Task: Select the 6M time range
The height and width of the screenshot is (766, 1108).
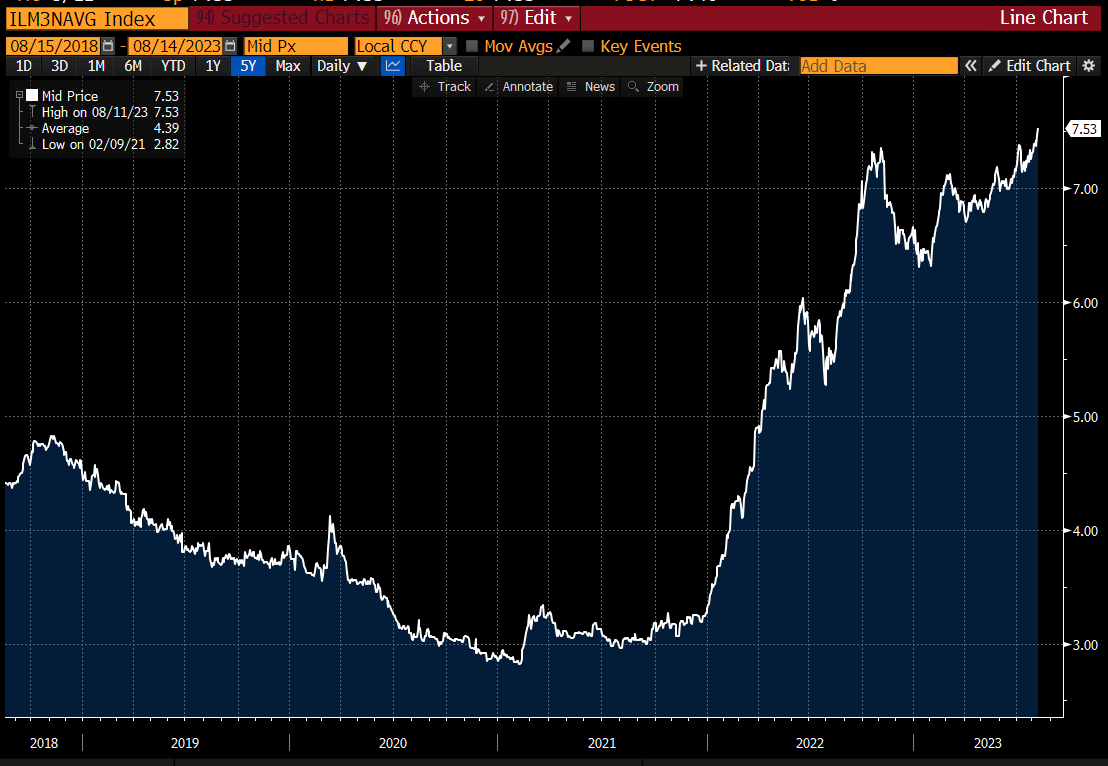Action: (133, 66)
